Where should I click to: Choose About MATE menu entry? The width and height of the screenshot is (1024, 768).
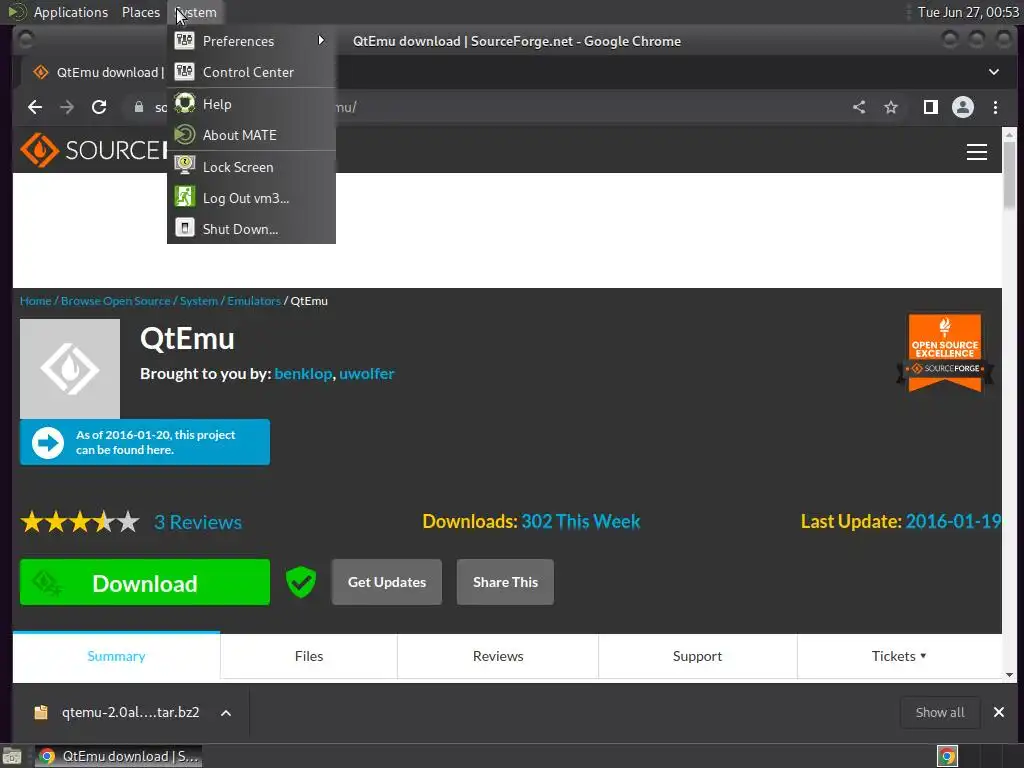click(251, 135)
